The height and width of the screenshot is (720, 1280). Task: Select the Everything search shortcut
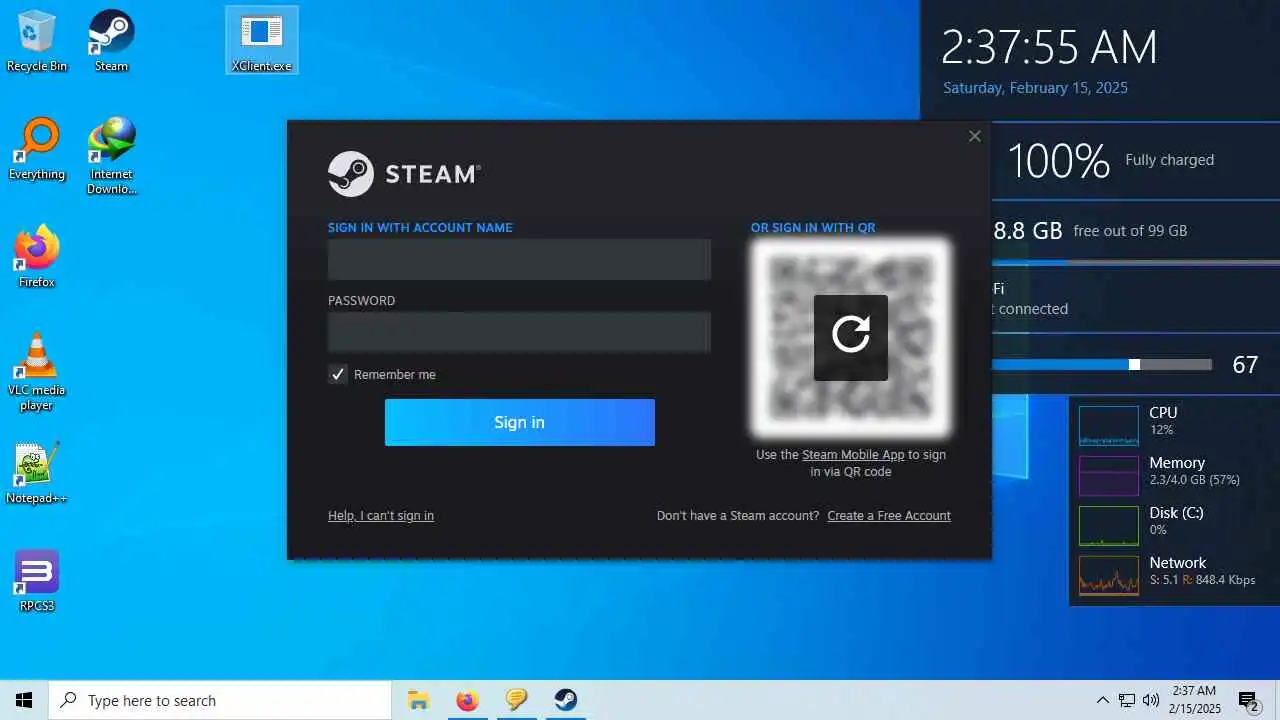pyautogui.click(x=37, y=149)
